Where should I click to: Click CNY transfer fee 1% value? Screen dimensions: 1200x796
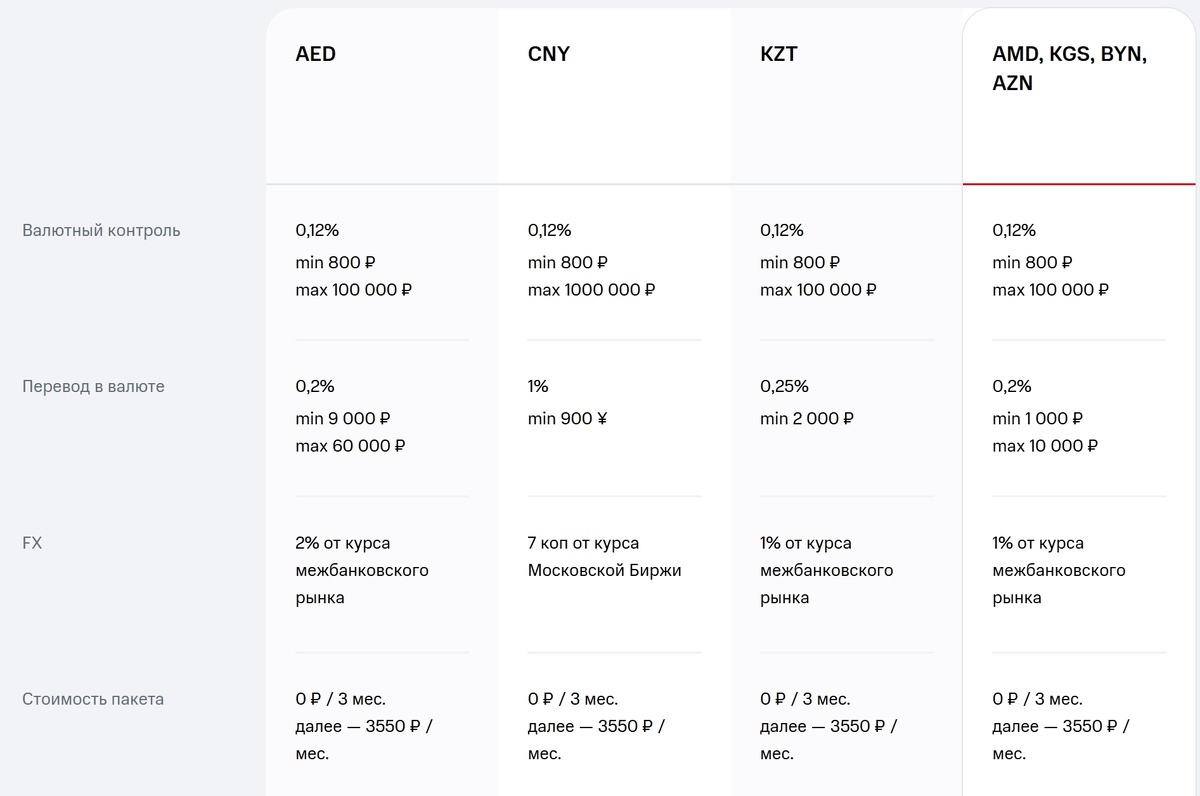pyautogui.click(x=538, y=386)
